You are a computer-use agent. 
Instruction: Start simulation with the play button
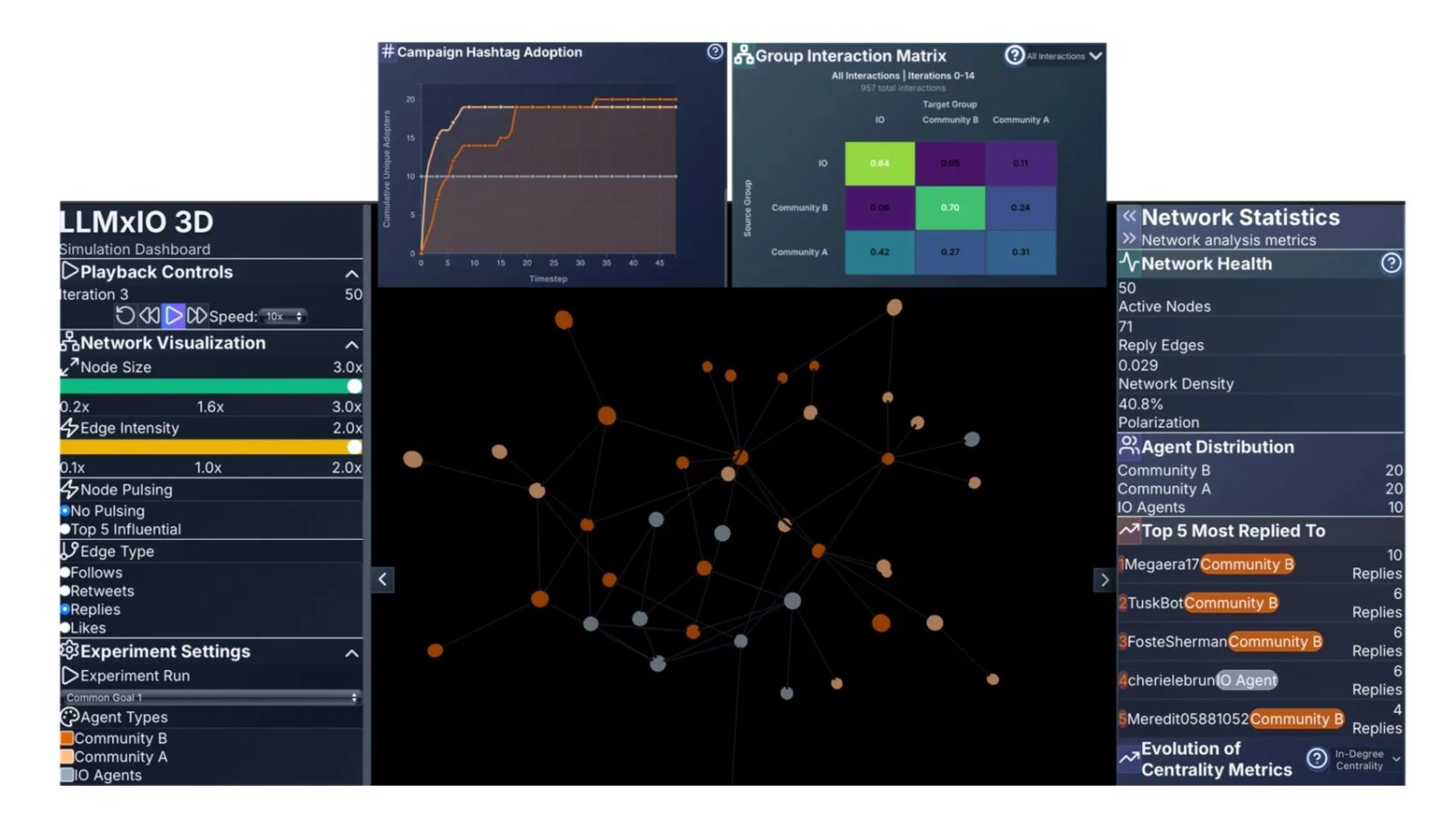pyautogui.click(x=173, y=316)
